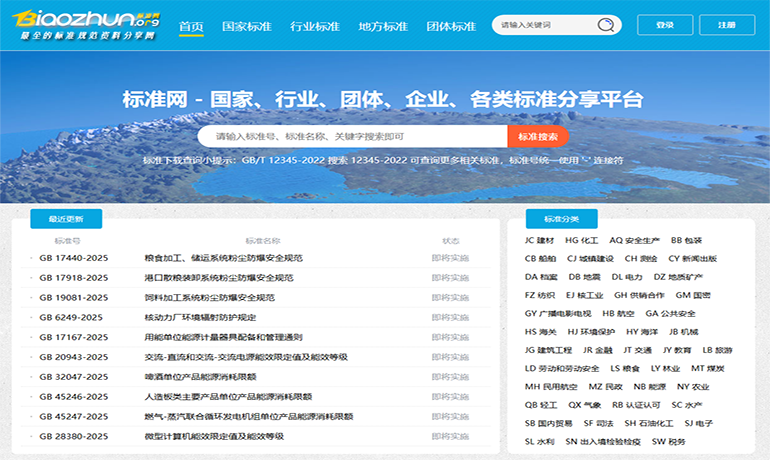The height and width of the screenshot is (460, 770).
Task: Open the 团体标准 navigation tab
Action: coord(451,26)
